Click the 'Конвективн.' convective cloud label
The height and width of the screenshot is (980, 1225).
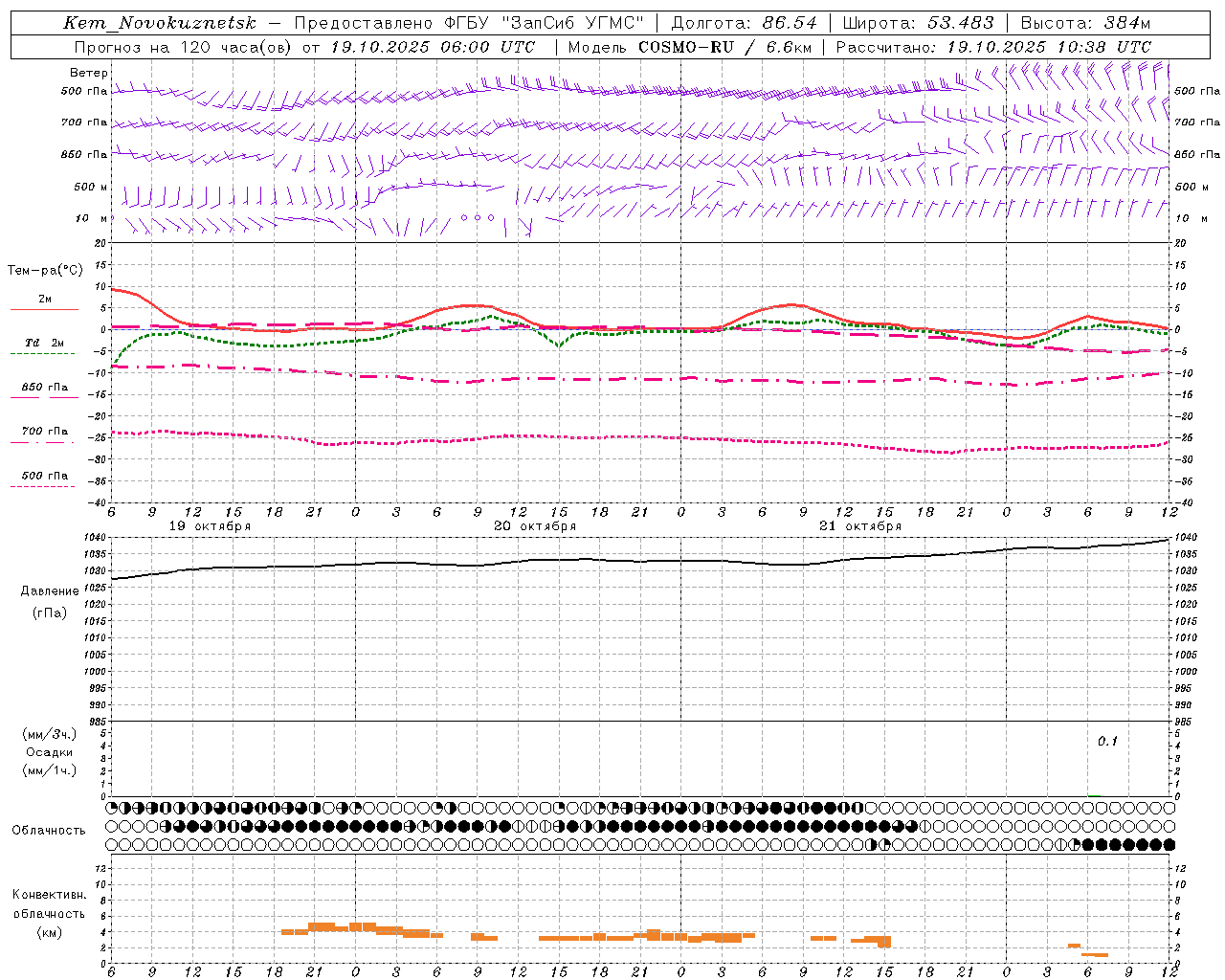coord(50,895)
